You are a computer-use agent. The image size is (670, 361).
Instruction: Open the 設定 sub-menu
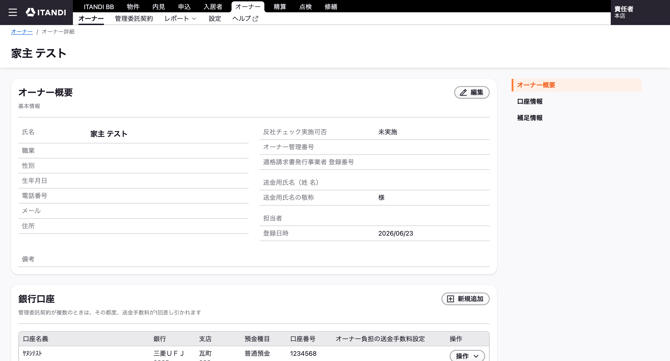[215, 19]
